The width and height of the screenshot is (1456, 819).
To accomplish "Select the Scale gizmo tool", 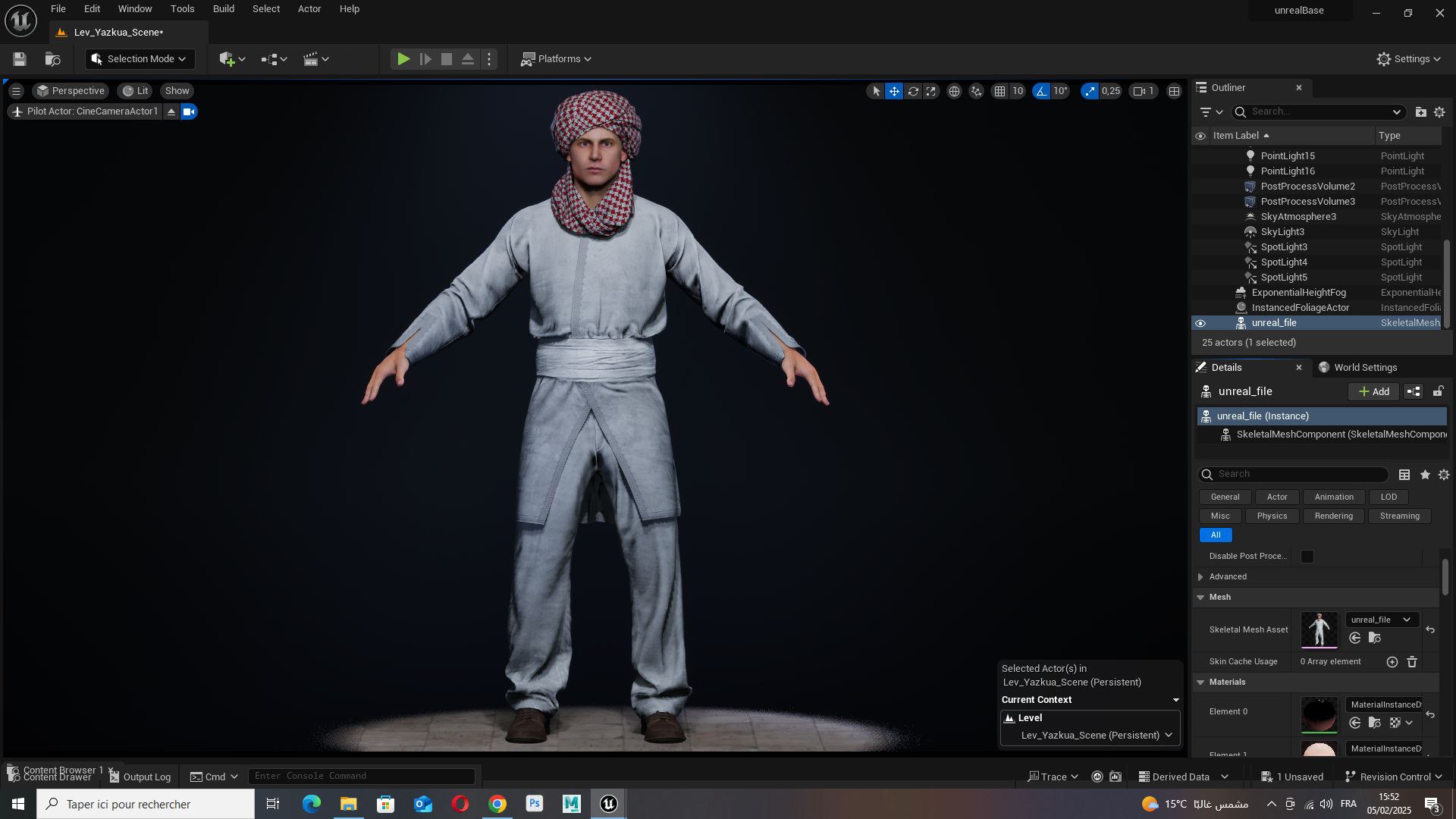I will pos(931,91).
